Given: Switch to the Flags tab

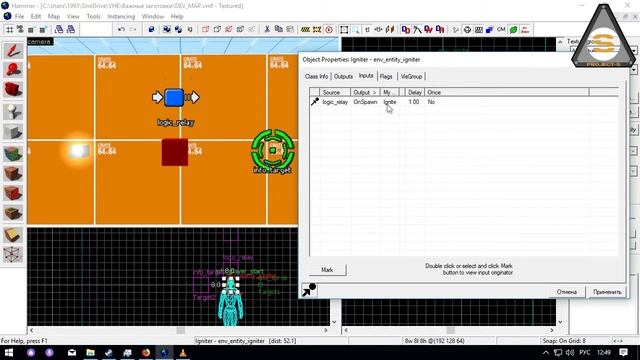Looking at the screenshot, I should coord(386,76).
